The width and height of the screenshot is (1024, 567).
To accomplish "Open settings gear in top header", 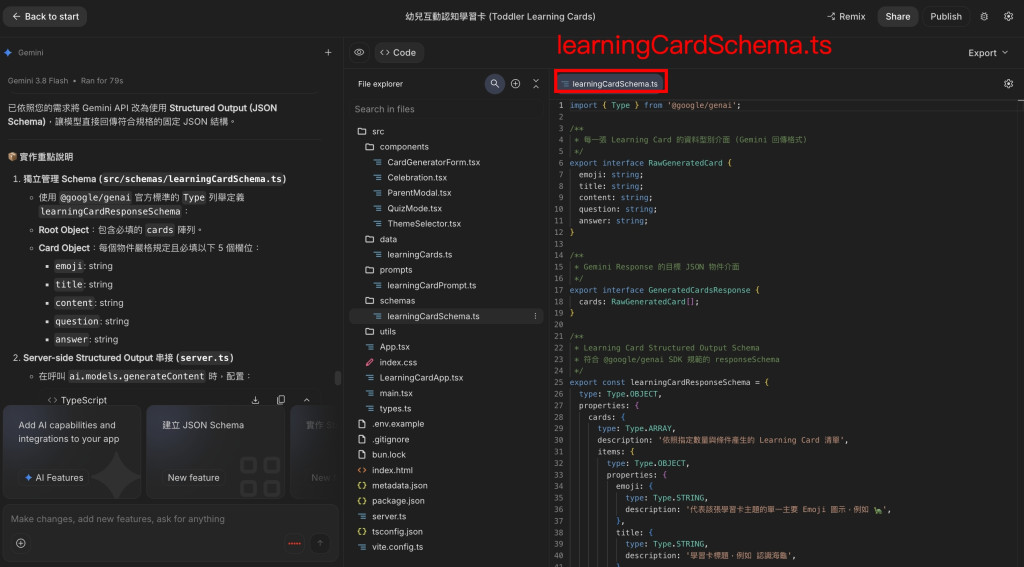I will coord(1008,16).
